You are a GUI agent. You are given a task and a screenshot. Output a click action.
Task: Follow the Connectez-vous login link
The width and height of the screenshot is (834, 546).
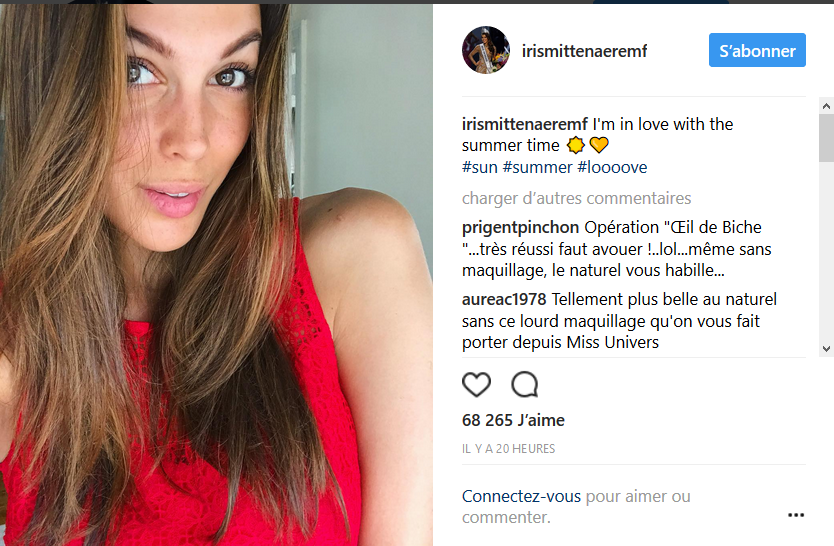(x=521, y=496)
